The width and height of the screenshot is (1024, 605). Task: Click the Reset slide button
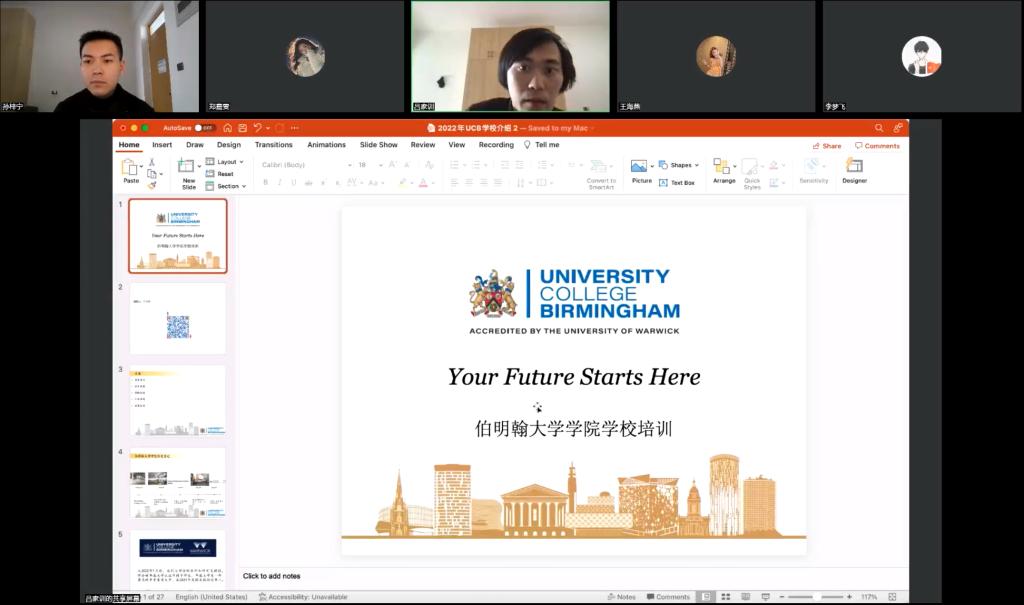click(219, 174)
